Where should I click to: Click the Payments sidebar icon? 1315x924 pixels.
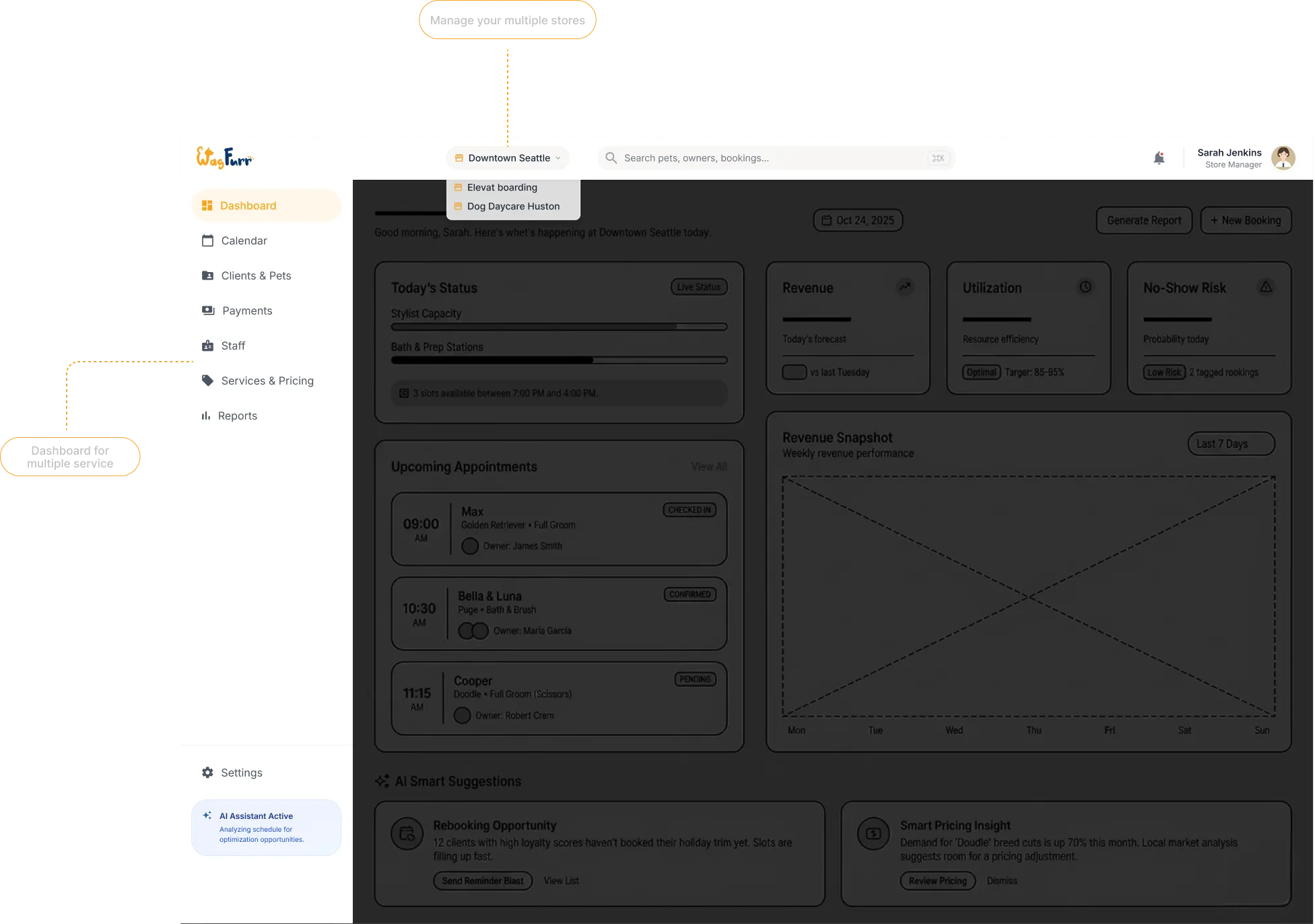tap(208, 310)
